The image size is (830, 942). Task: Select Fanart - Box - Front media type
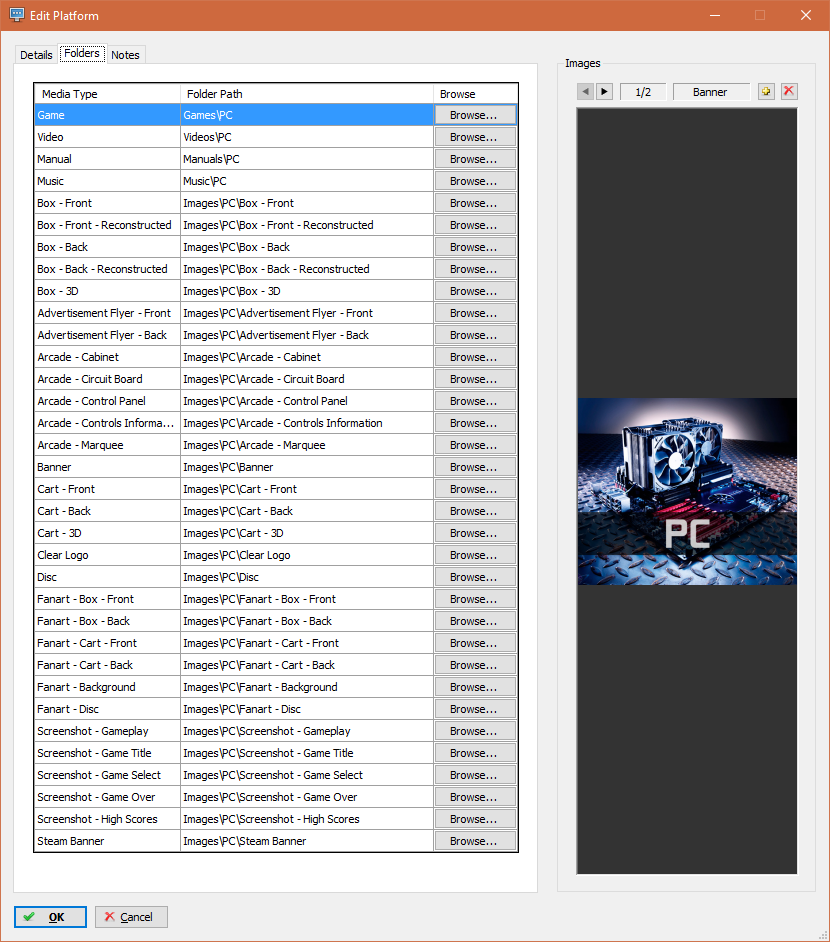pyautogui.click(x=107, y=599)
